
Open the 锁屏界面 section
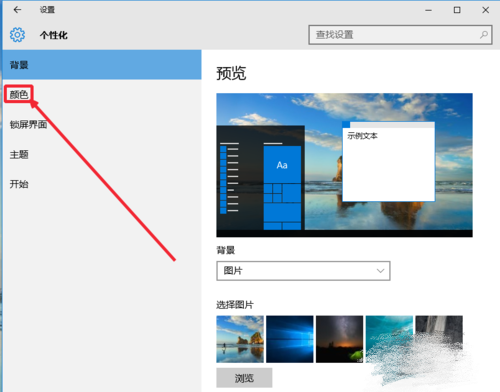(x=28, y=125)
